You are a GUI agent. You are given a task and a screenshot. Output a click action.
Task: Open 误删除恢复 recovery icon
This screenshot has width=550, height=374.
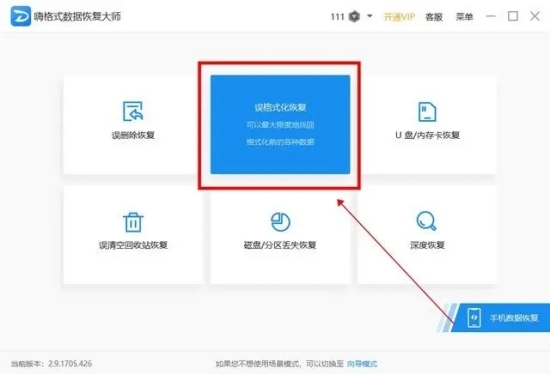133,111
